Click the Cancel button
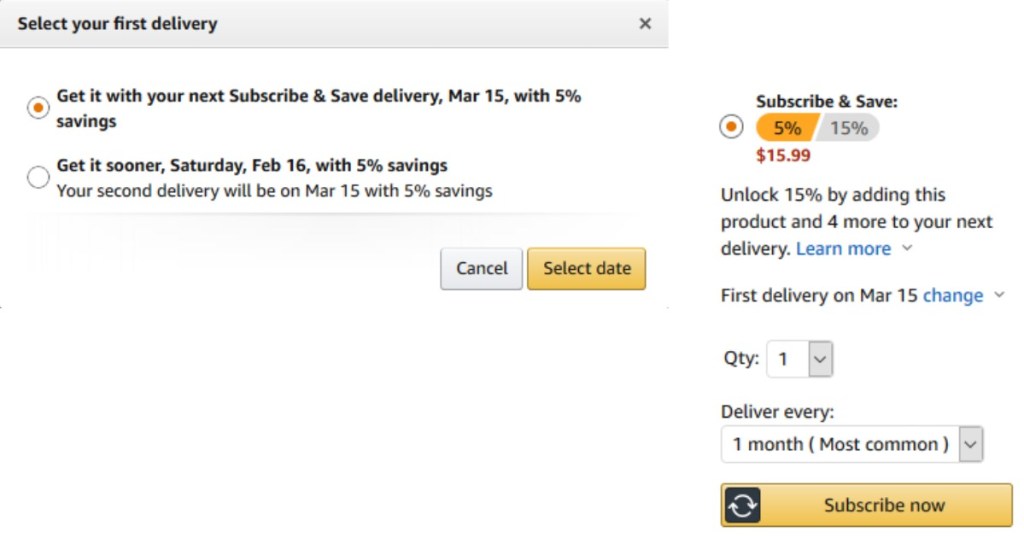The image size is (1024, 538). (x=481, y=268)
